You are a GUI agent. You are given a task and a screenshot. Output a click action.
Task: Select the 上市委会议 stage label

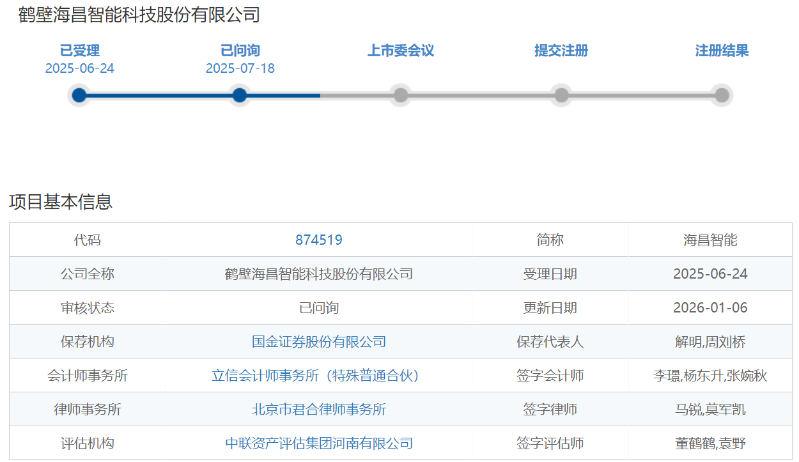pos(400,50)
